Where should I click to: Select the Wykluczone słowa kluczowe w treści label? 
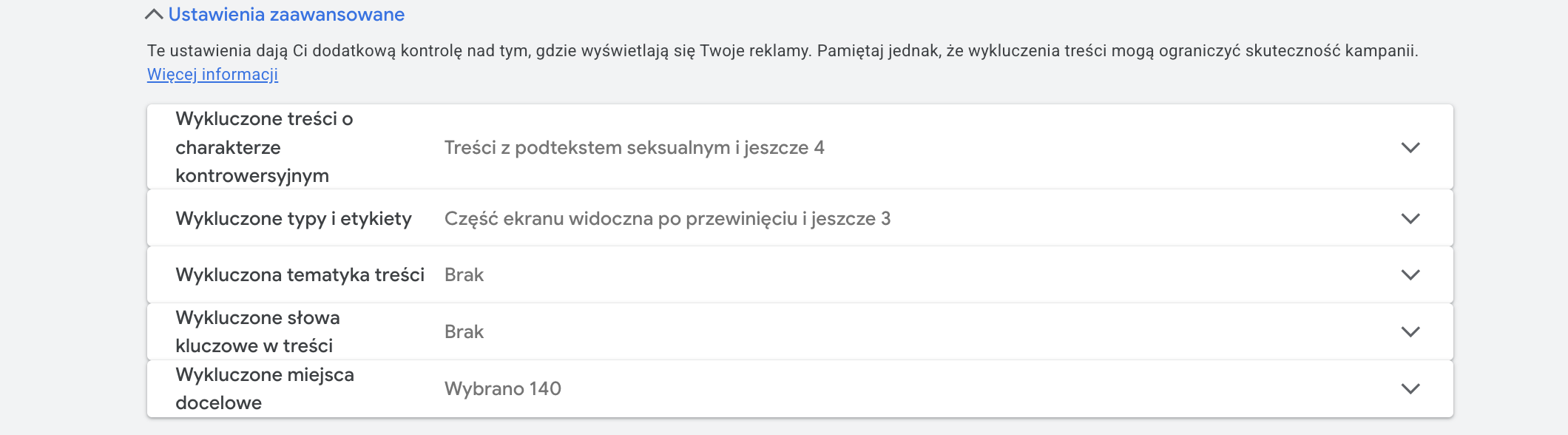[x=257, y=332]
